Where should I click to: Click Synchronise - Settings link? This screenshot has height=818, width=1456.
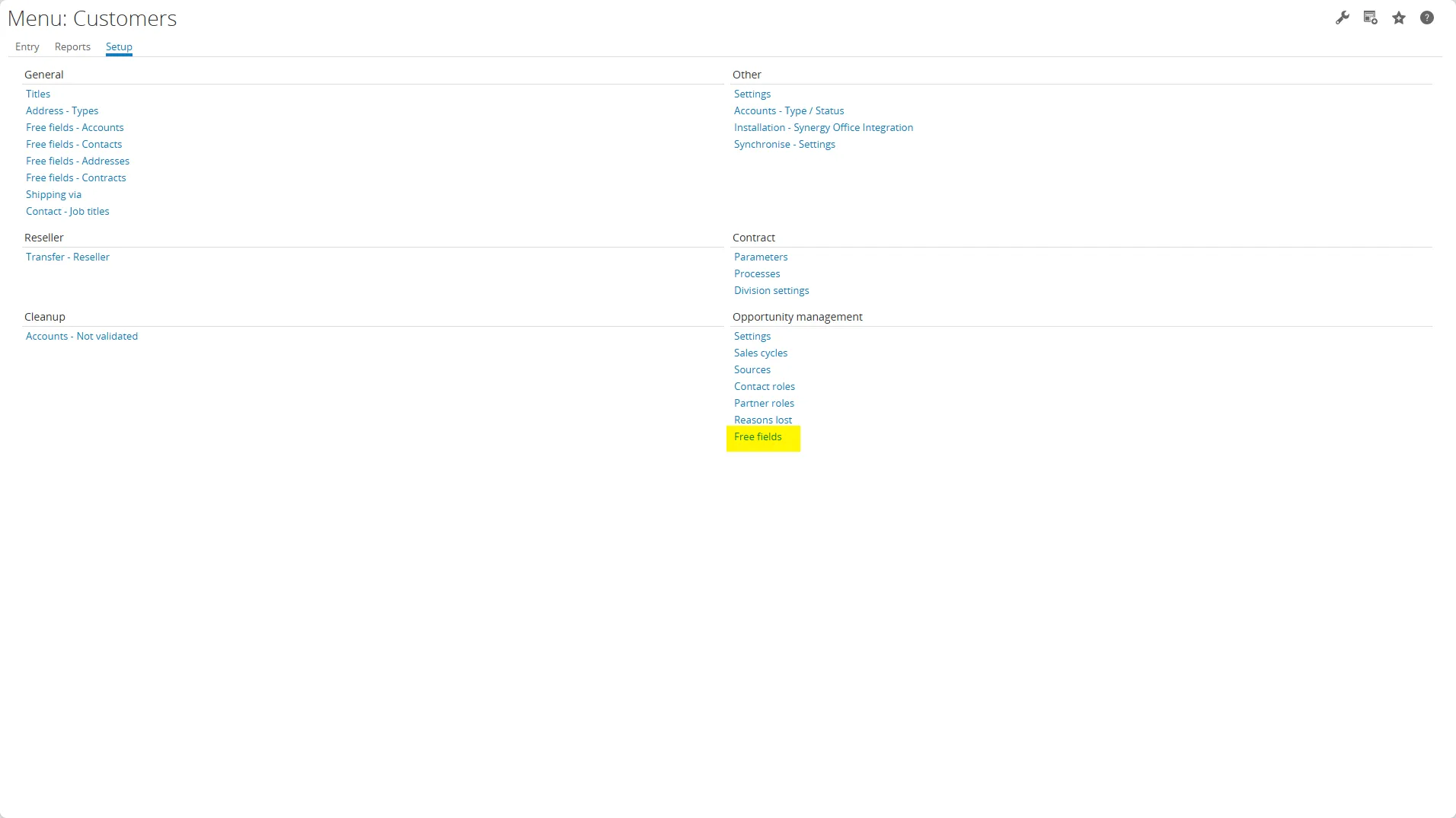pyautogui.click(x=784, y=144)
